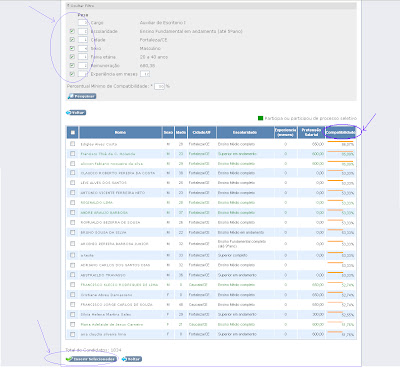Uncheck the Escolaridade filter checkbox

click(72, 31)
